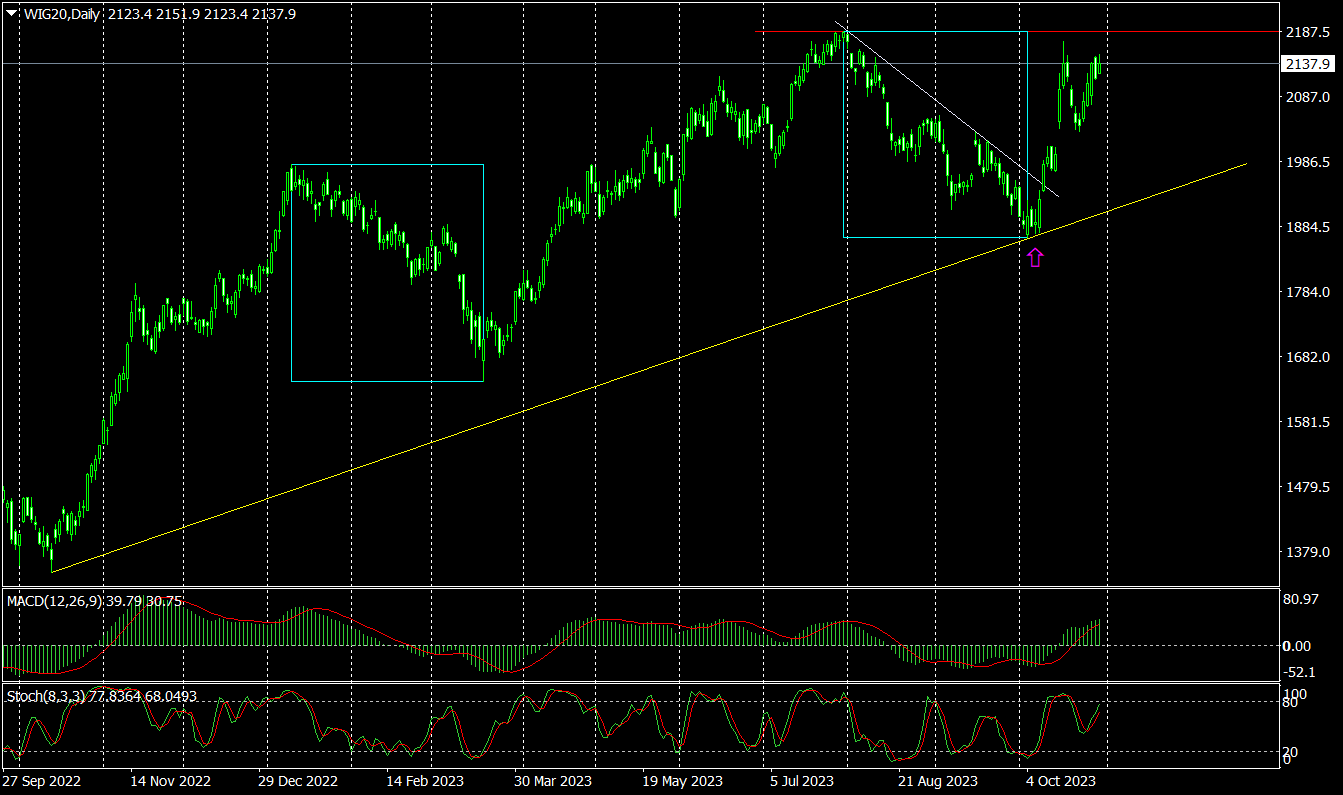Click the 2187.5 price axis label
Image resolution: width=1343 pixels, height=795 pixels.
[1307, 32]
